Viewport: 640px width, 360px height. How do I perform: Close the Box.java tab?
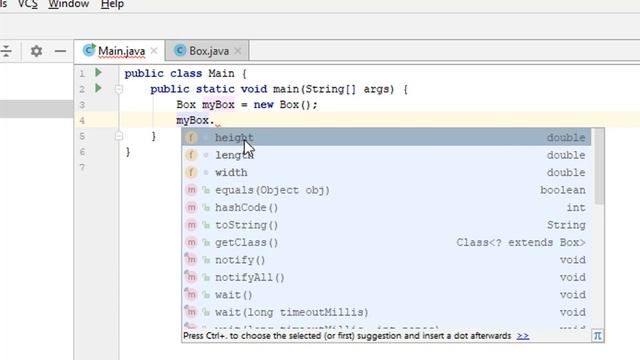click(238, 51)
